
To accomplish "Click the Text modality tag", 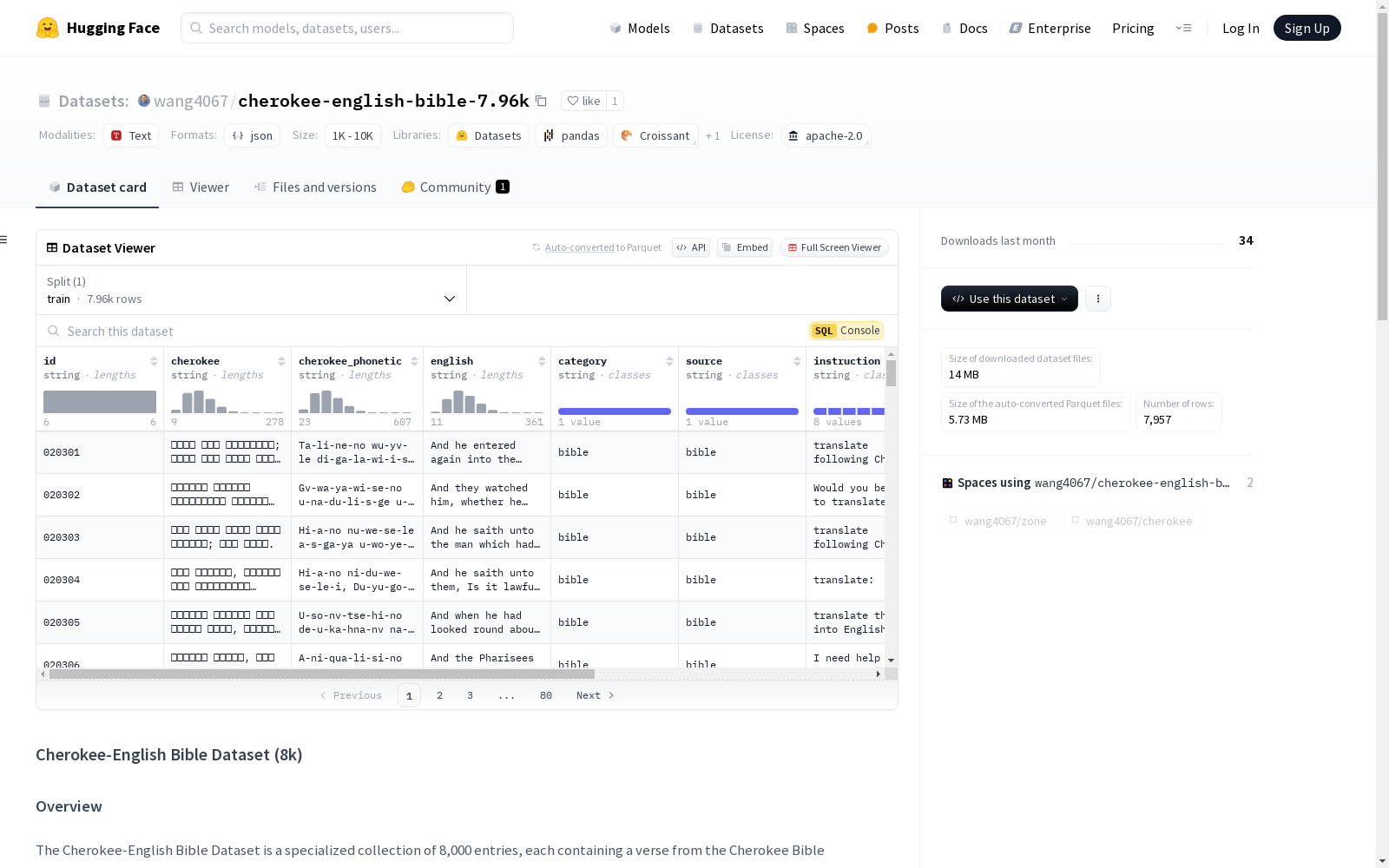I will tap(131, 135).
